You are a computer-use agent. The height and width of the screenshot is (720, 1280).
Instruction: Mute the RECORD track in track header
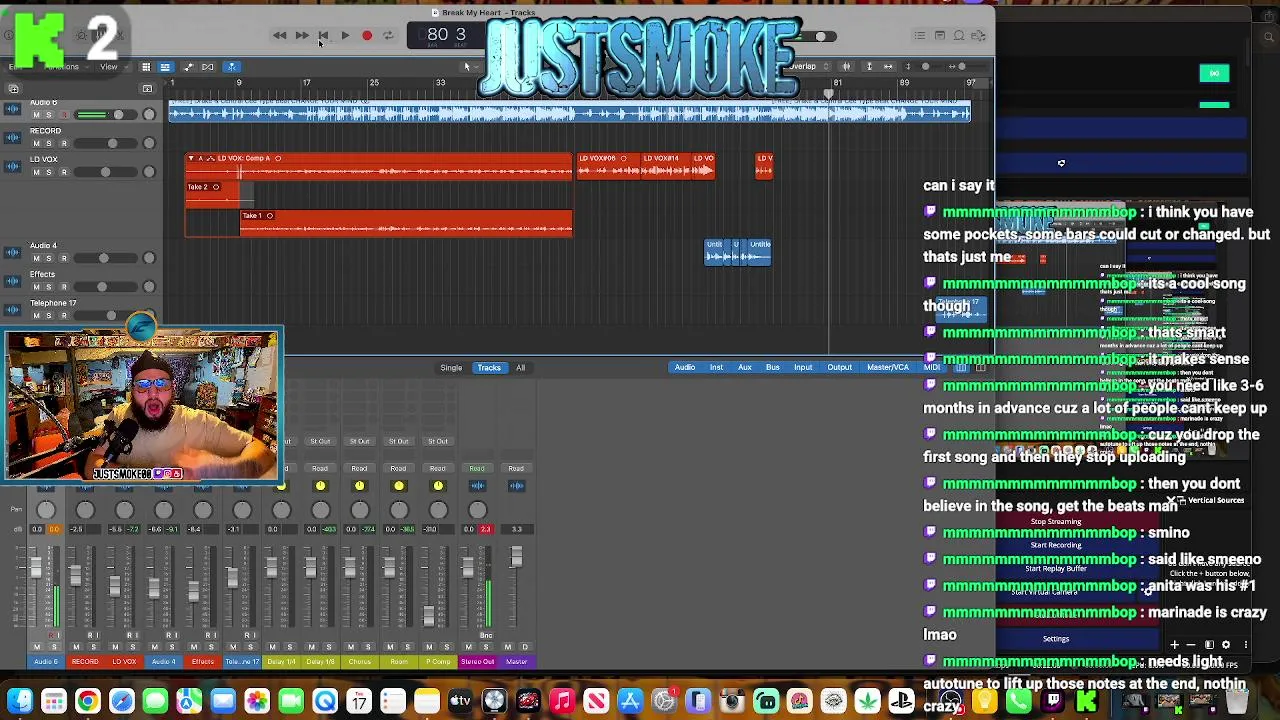click(x=36, y=143)
